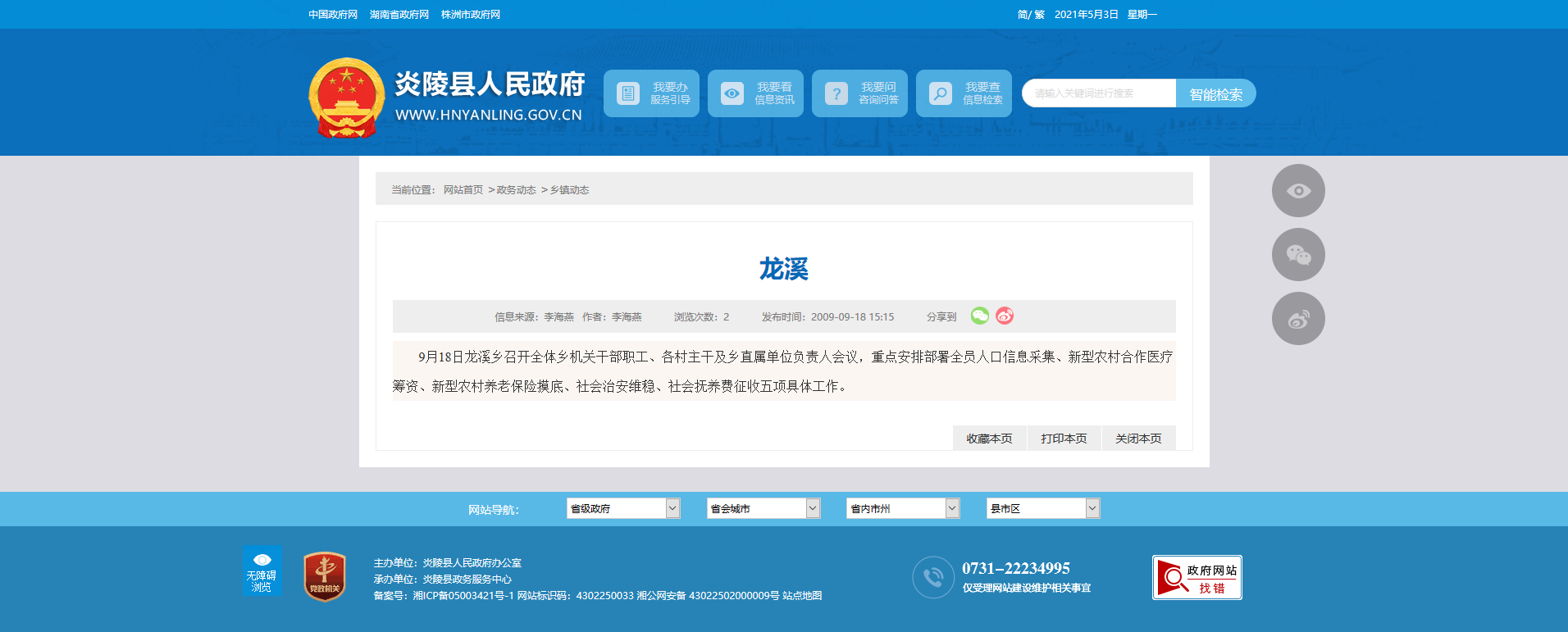Open the 我要查 信息检索 section
This screenshot has width=1568, height=632.
point(964,93)
